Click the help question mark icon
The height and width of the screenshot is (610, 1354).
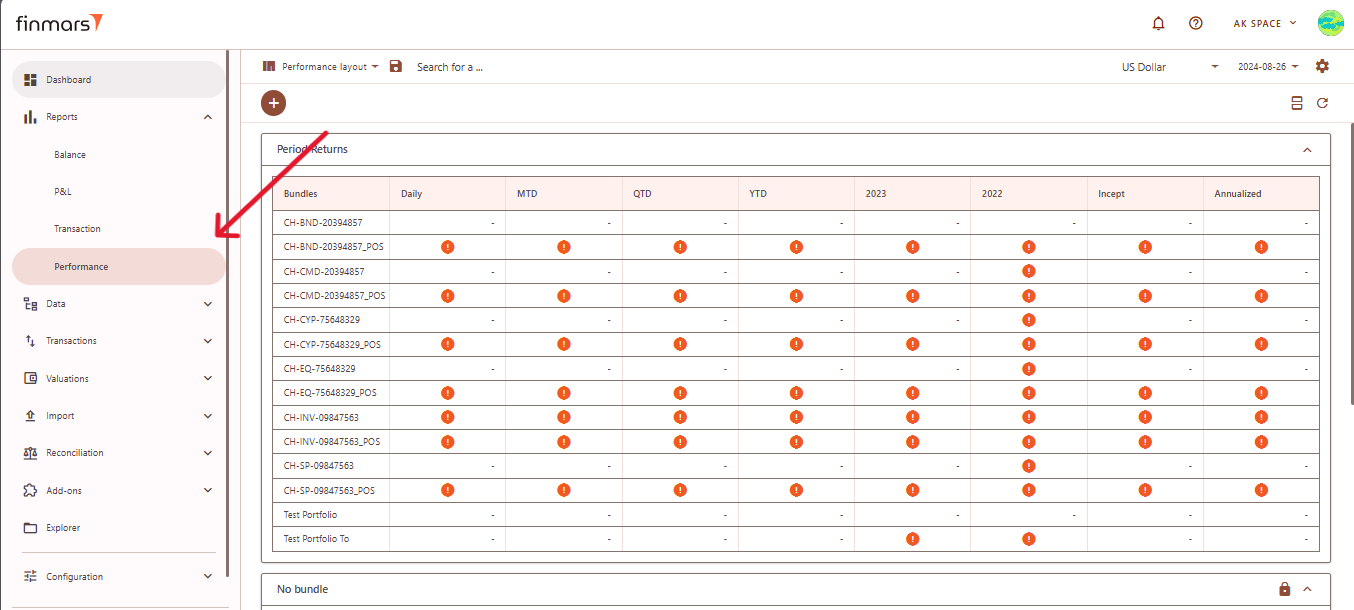[x=1195, y=23]
